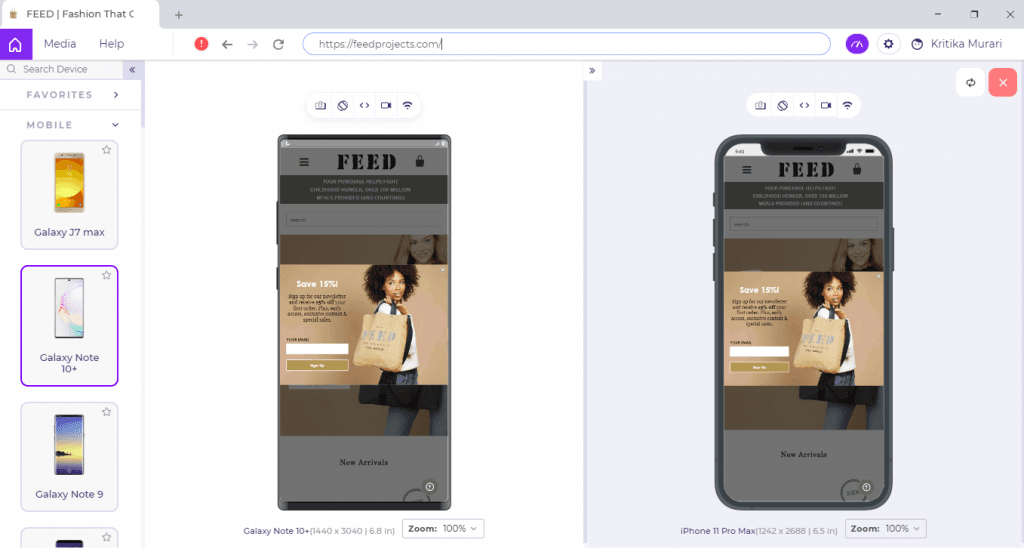Focus the feedprojects.com URL field
The image size is (1024, 549).
[x=566, y=44]
